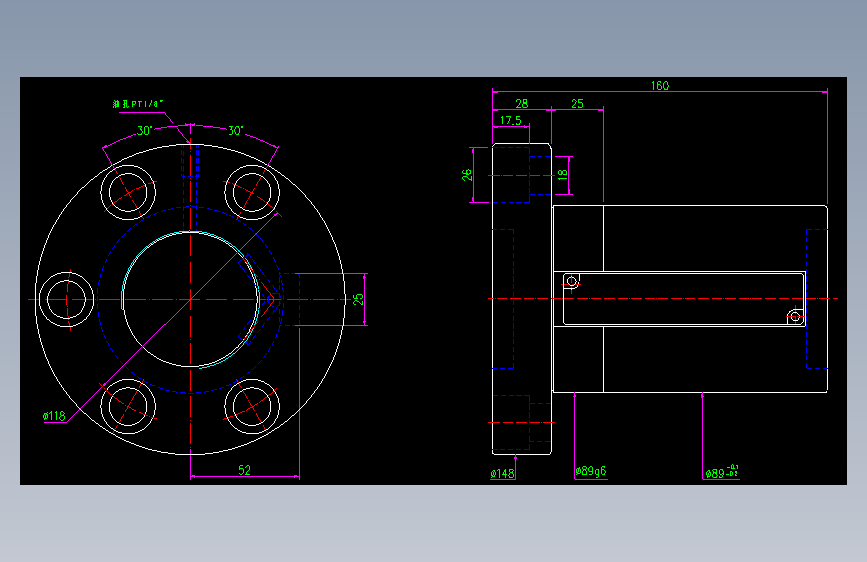This screenshot has width=867, height=562.
Task: Click the ø118 bolt circle dimension
Action: pyautogui.click(x=54, y=416)
